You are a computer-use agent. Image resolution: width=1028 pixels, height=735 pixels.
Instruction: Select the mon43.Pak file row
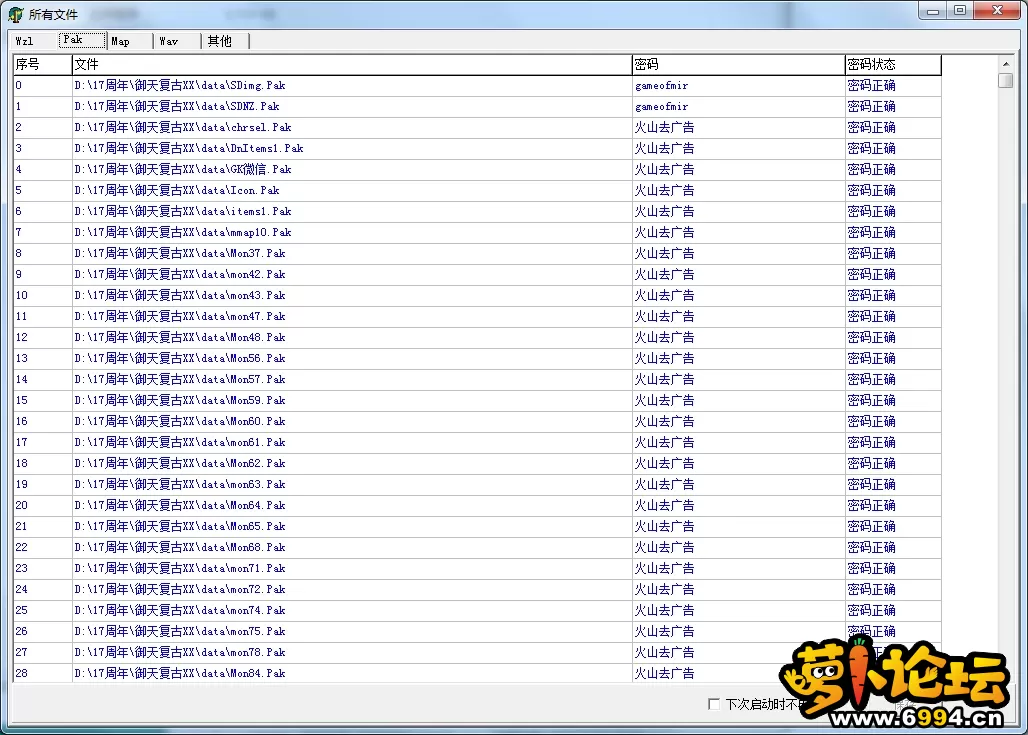[x=477, y=295]
